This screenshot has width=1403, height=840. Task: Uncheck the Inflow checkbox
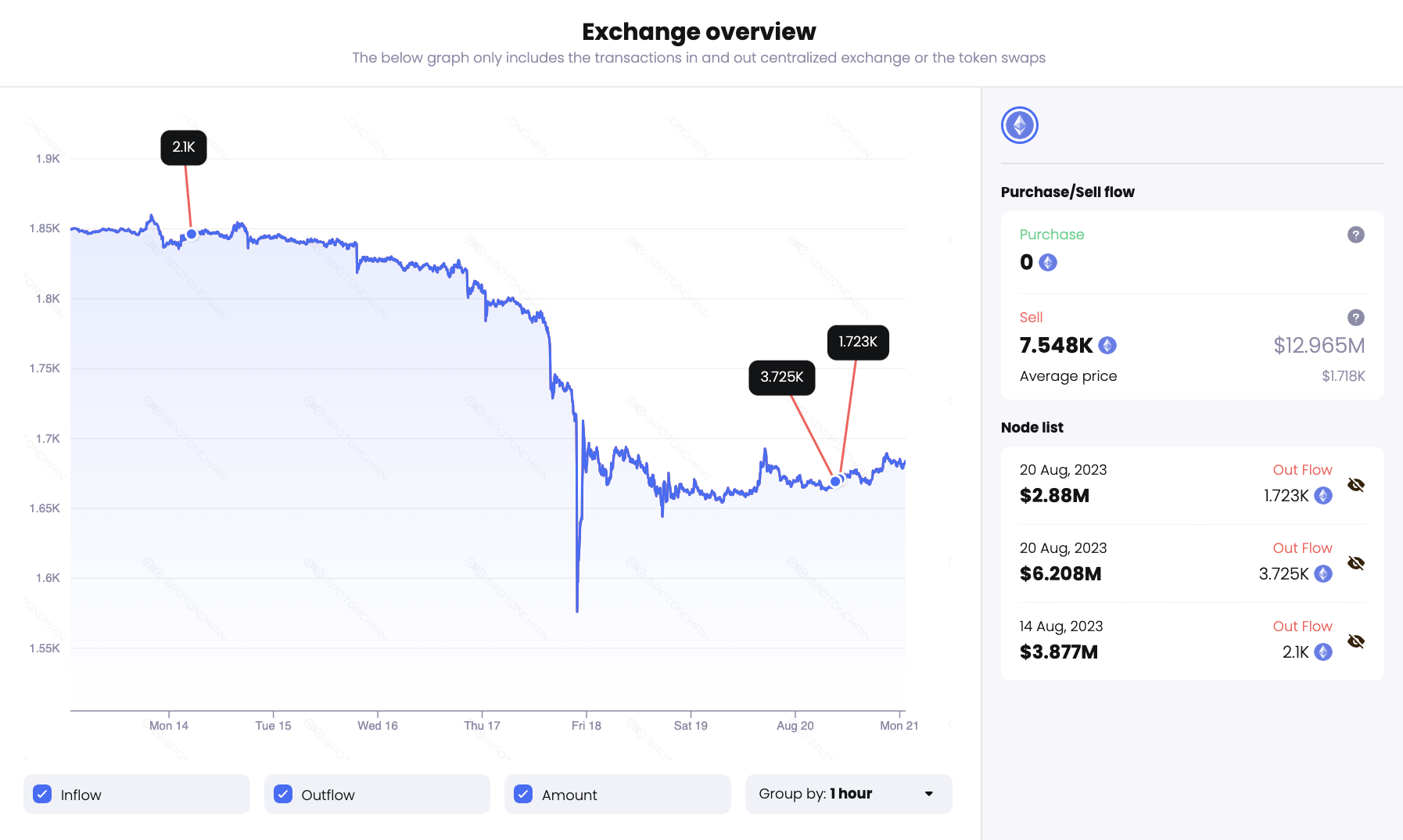click(43, 794)
